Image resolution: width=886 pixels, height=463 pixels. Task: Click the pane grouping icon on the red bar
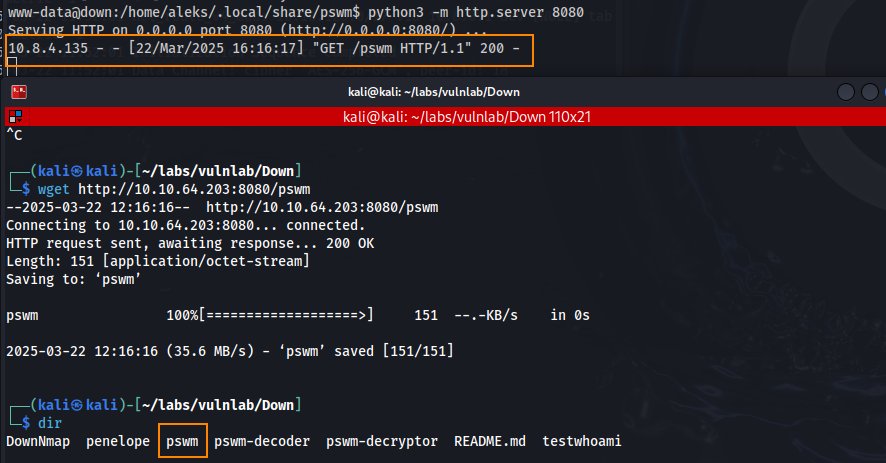(13, 116)
